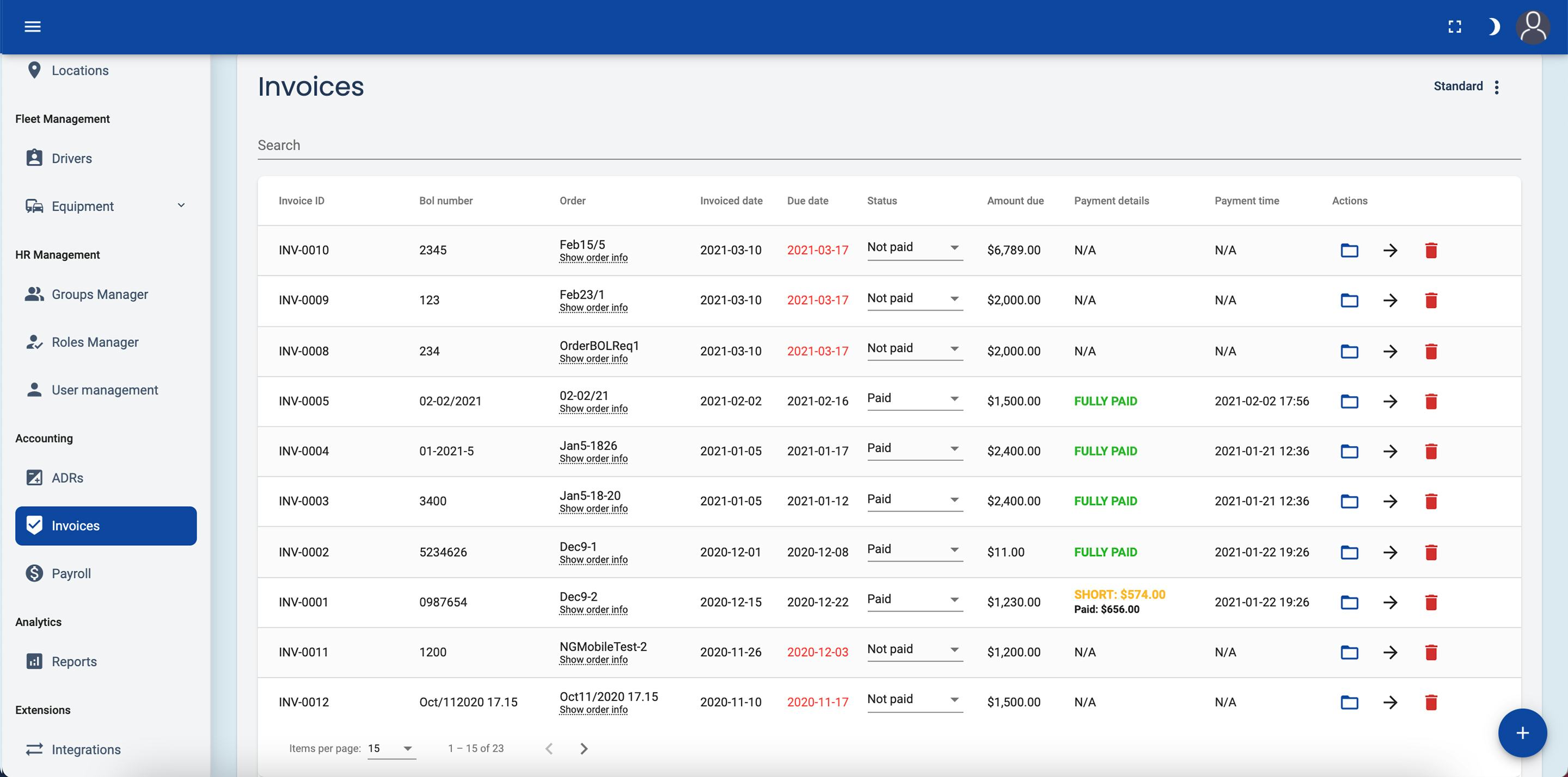Open the user profile avatar
This screenshot has width=1568, height=777.
click(x=1533, y=26)
